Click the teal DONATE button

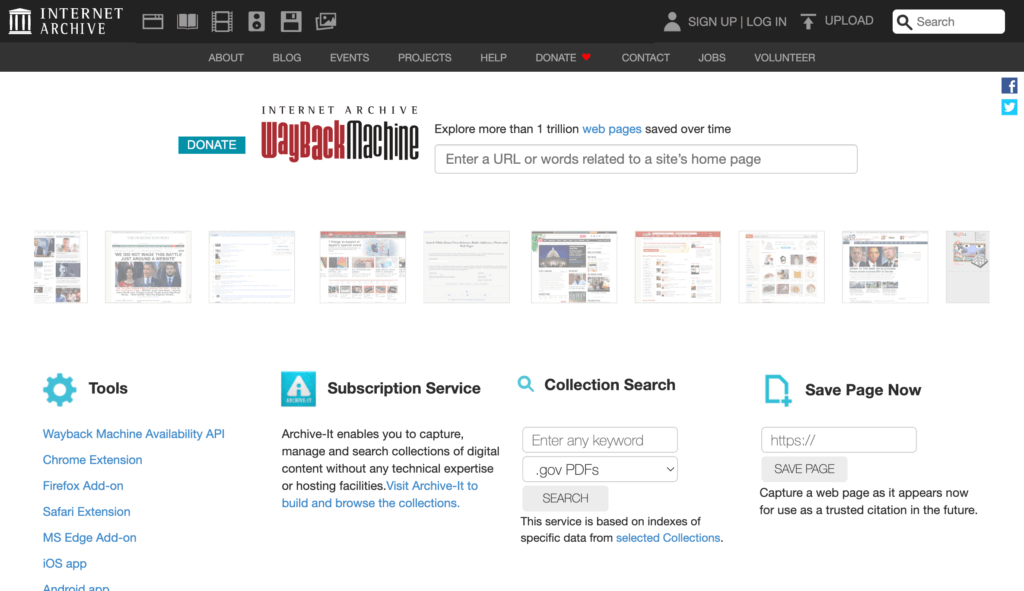coord(211,145)
